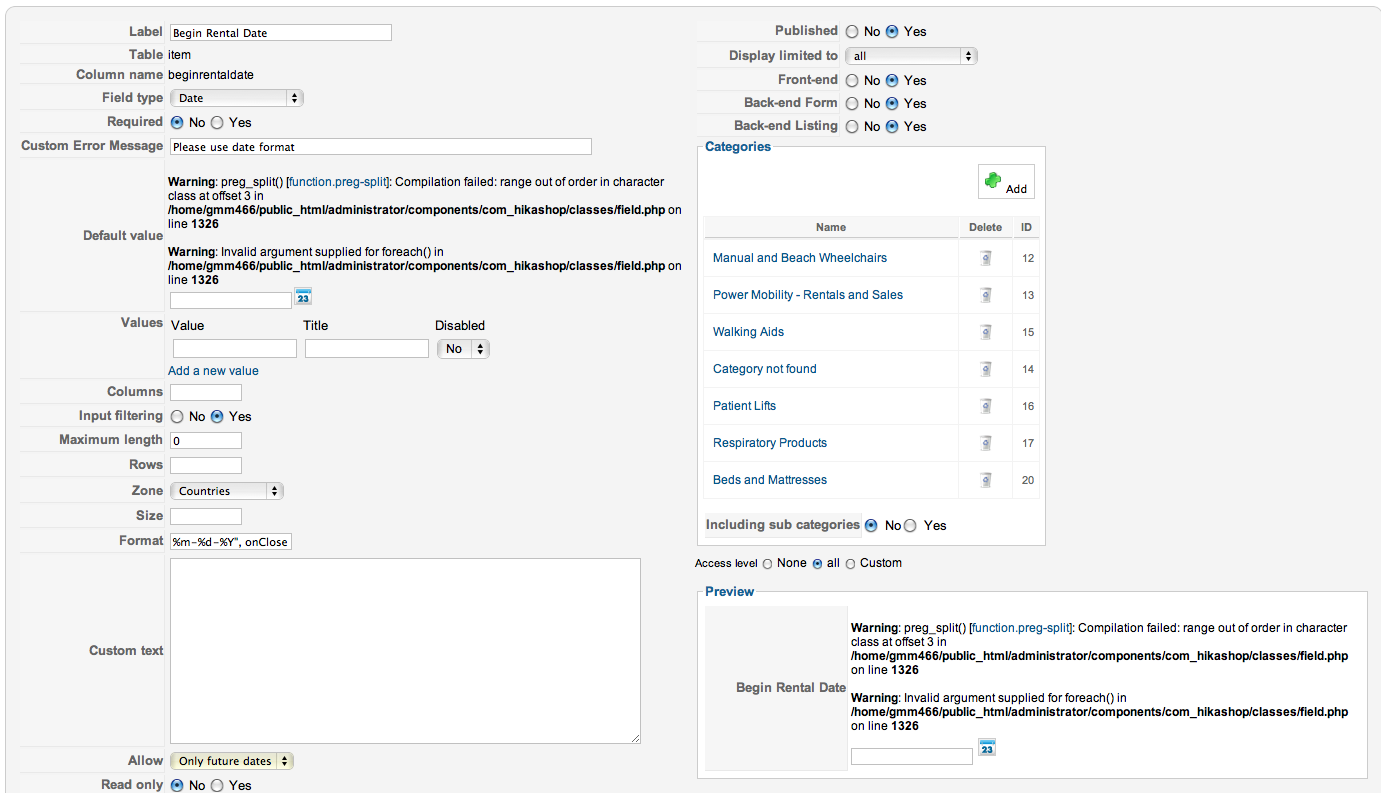Open the Field type dropdown
1381x793 pixels.
[x=237, y=98]
